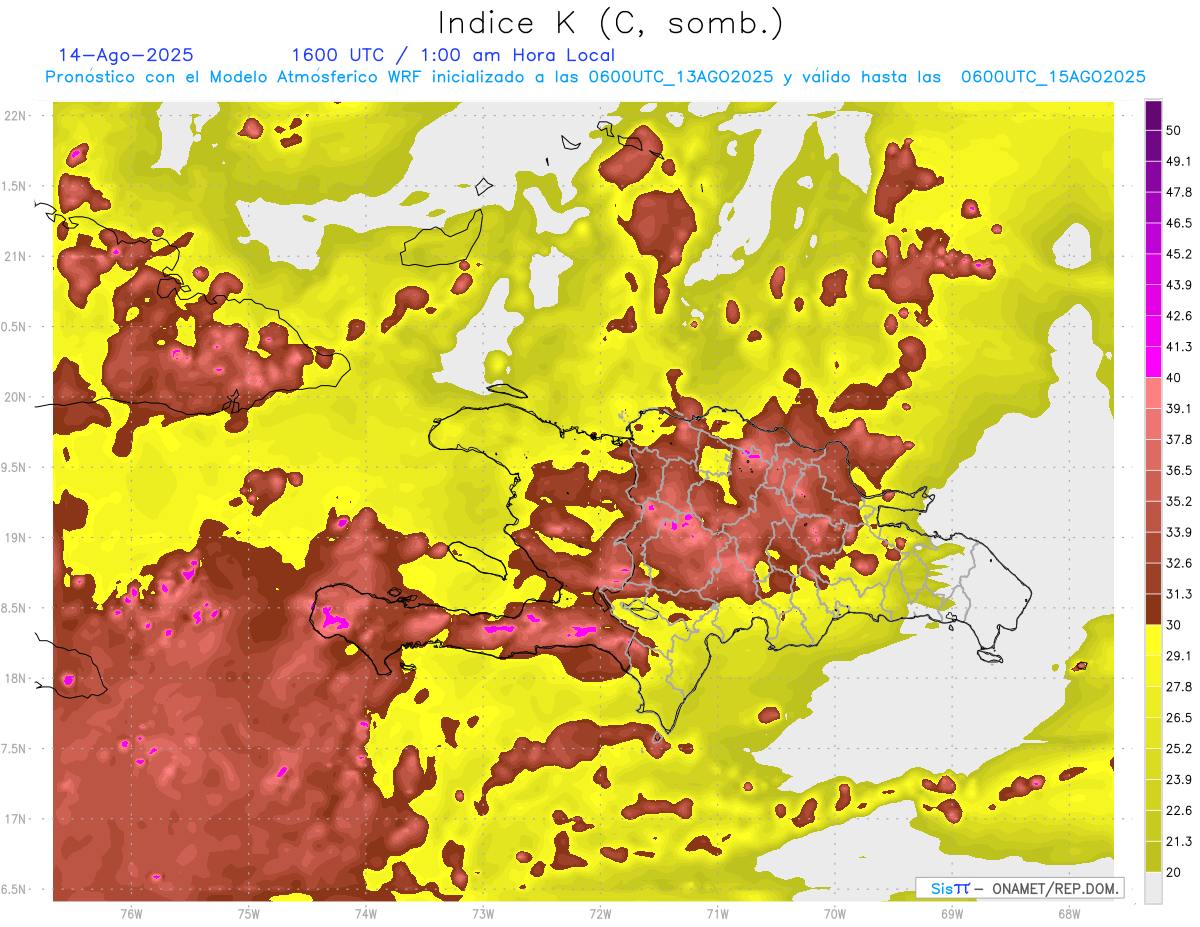The image size is (1200, 927).
Task: Click the "50" value on the color scale
Action: [1174, 130]
